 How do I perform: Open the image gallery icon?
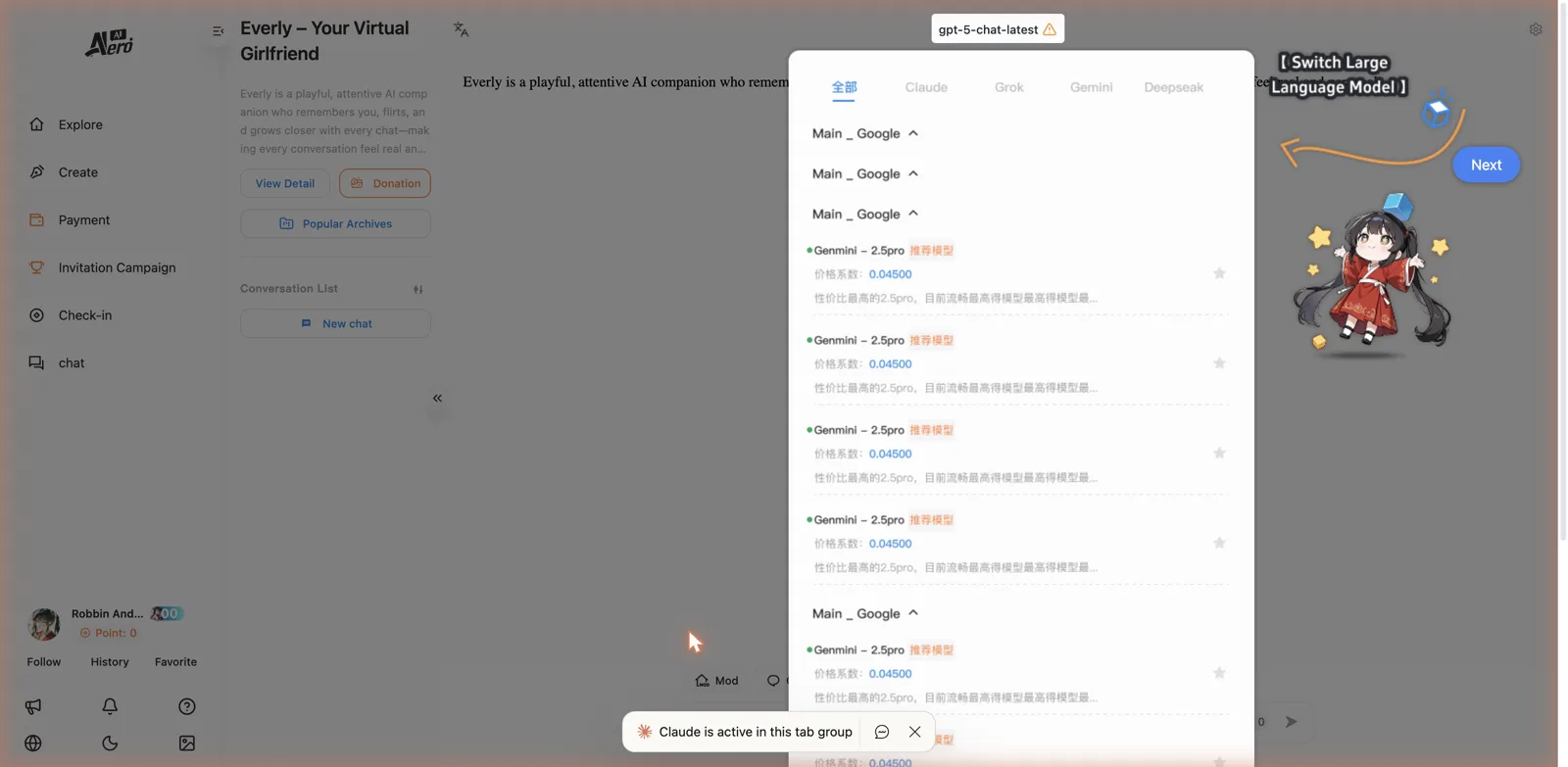(x=187, y=743)
